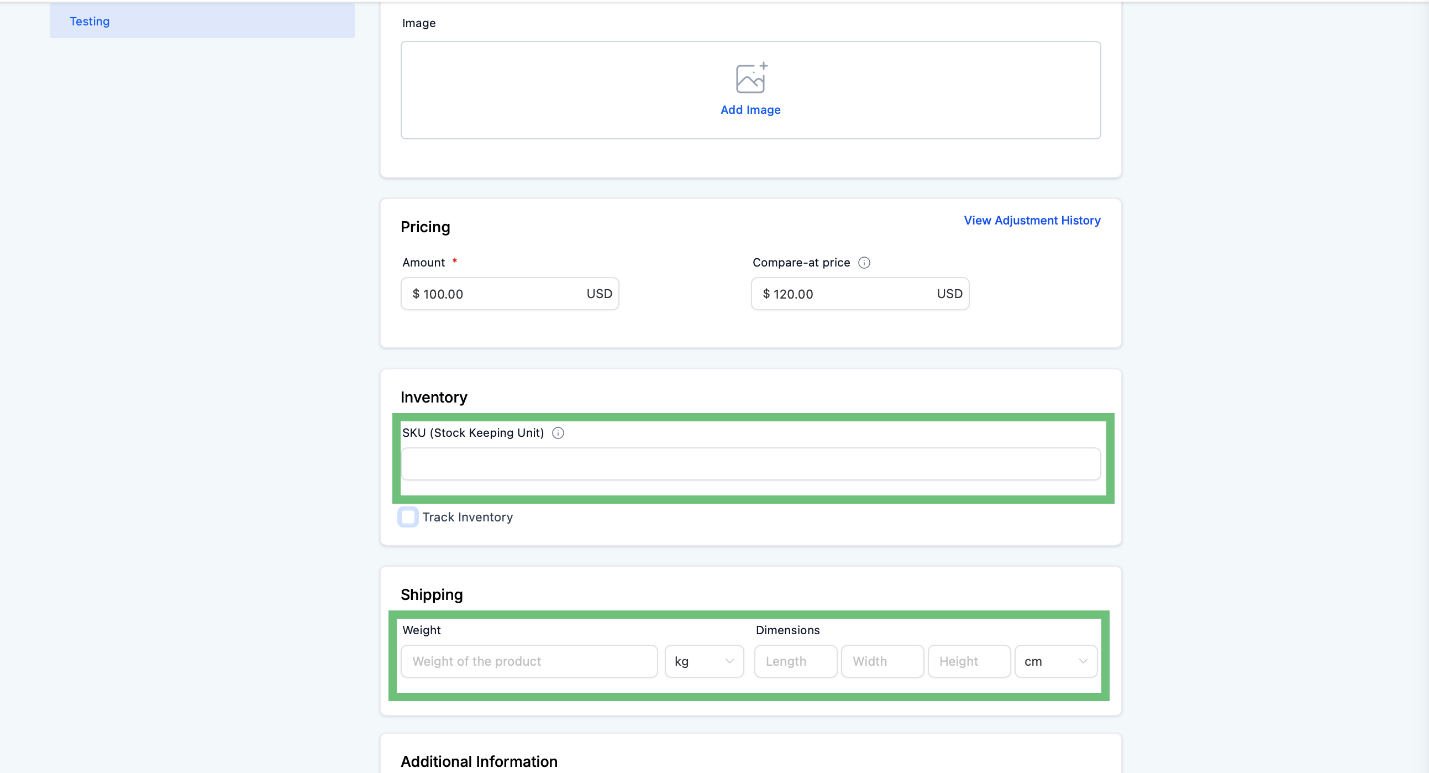Click the Width dimension field
The image size is (1429, 773).
click(882, 661)
